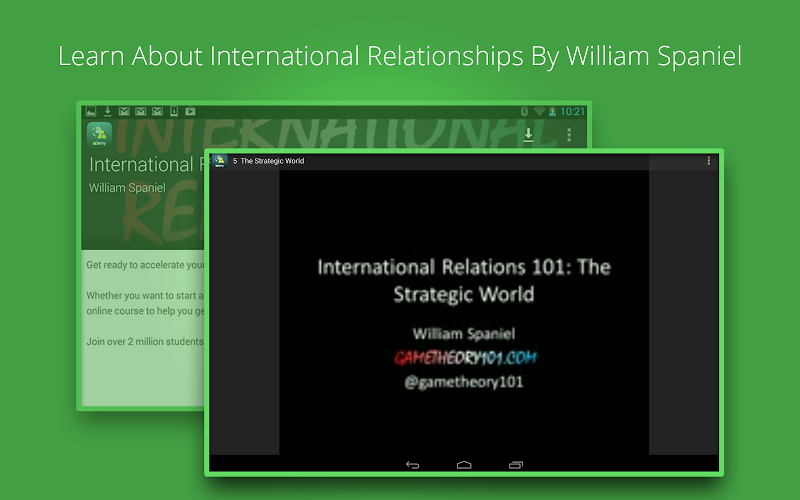This screenshot has width=800, height=500.
Task: Click the GAMETHEORY101.COM text on the slide
Action: [x=465, y=358]
